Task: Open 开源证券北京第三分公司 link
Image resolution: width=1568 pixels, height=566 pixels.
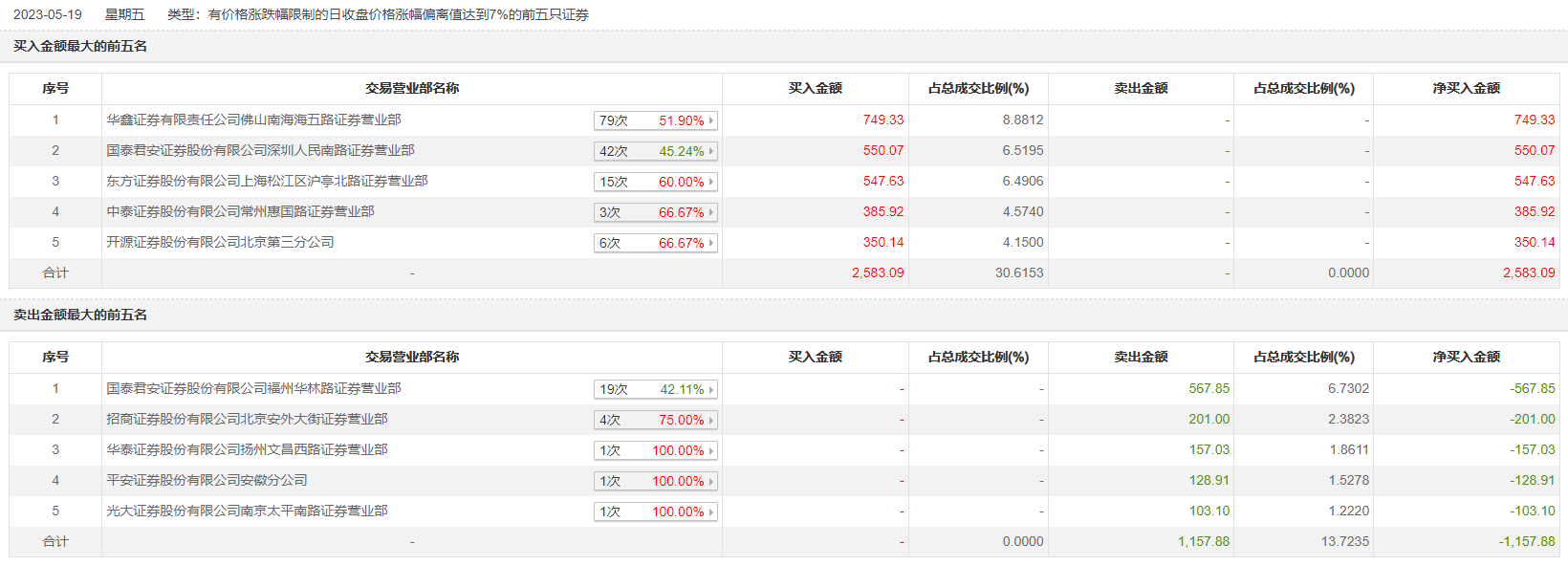Action: pos(220,242)
